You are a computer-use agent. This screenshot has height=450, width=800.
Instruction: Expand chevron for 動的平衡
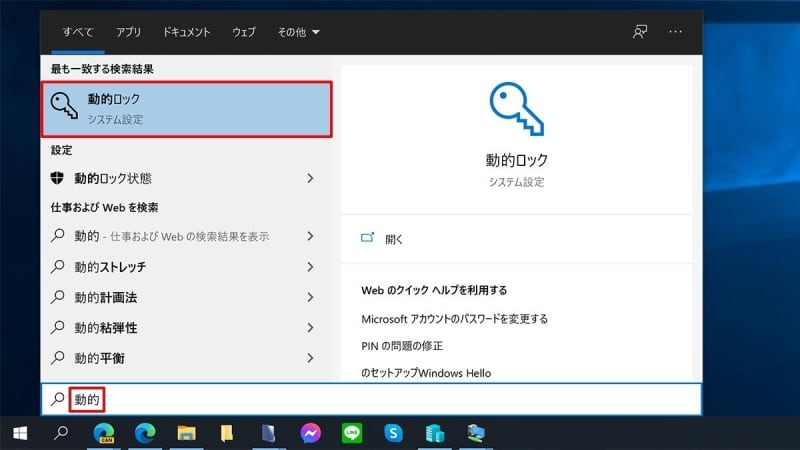click(x=310, y=358)
